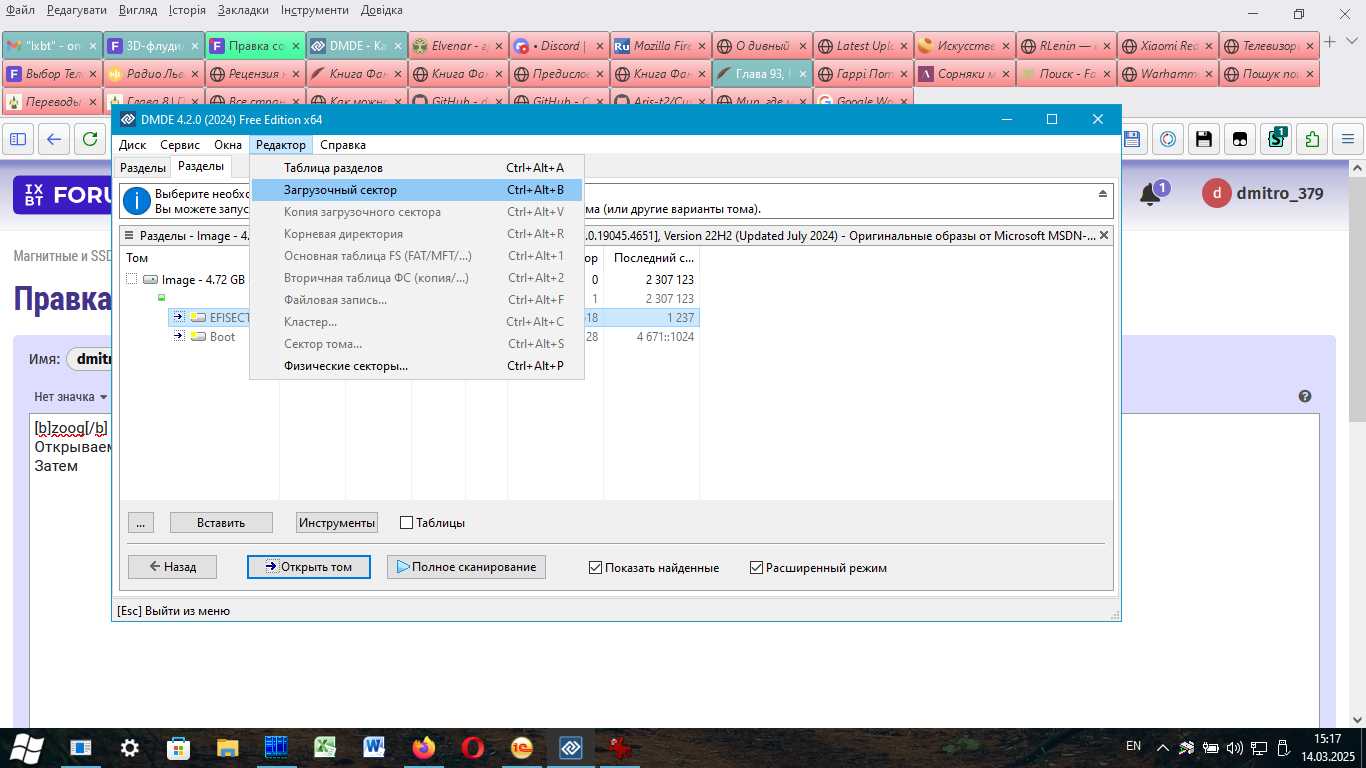The width and height of the screenshot is (1366, 768).
Task: Click the Открыть том button
Action: pos(308,567)
